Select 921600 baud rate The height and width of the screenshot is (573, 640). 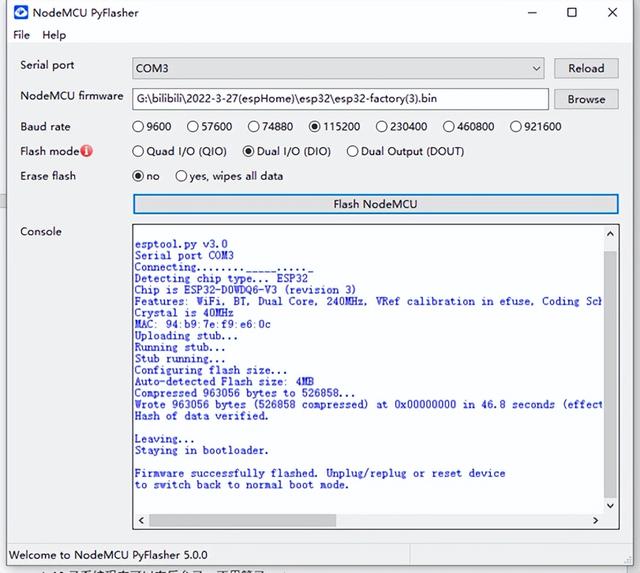[x=536, y=127]
